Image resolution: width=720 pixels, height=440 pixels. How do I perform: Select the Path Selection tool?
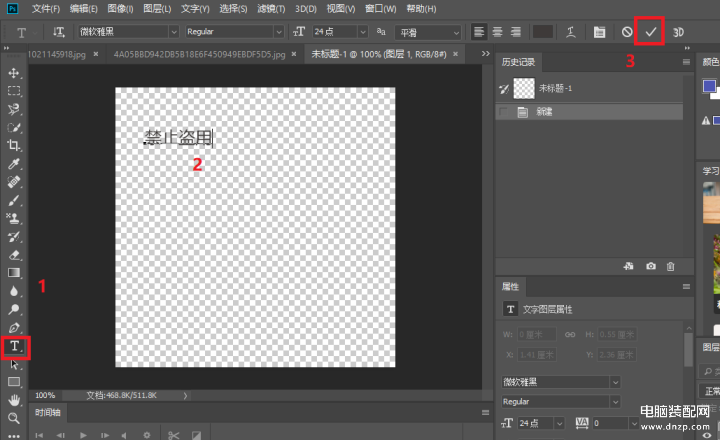pyautogui.click(x=14, y=364)
